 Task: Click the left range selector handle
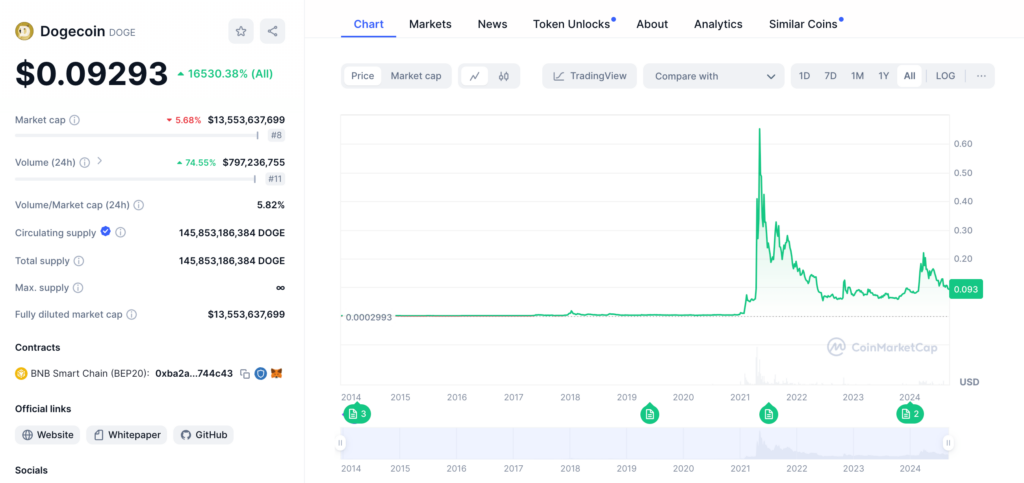pyautogui.click(x=340, y=443)
